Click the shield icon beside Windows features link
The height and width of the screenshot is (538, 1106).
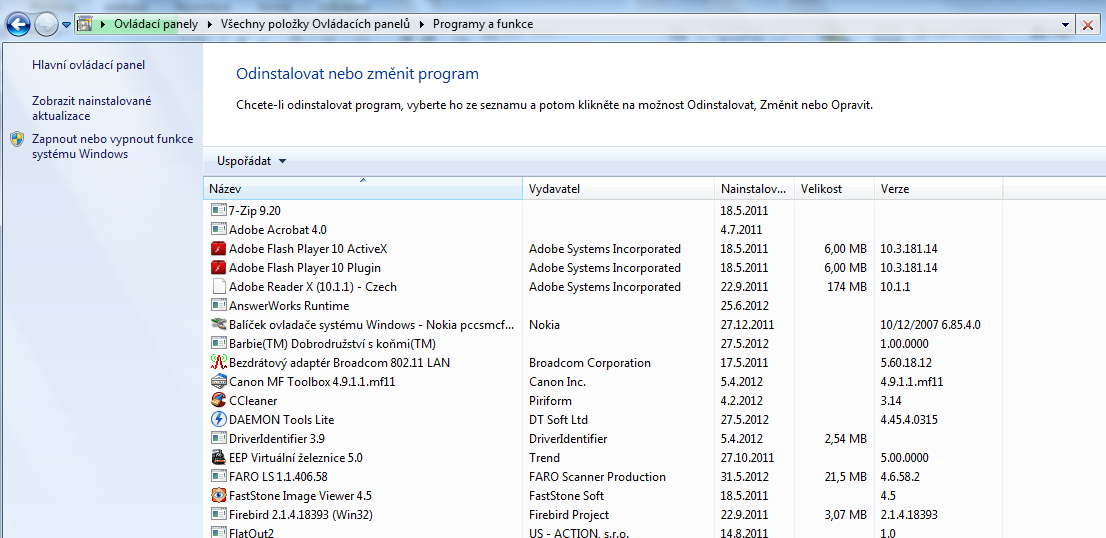17,139
